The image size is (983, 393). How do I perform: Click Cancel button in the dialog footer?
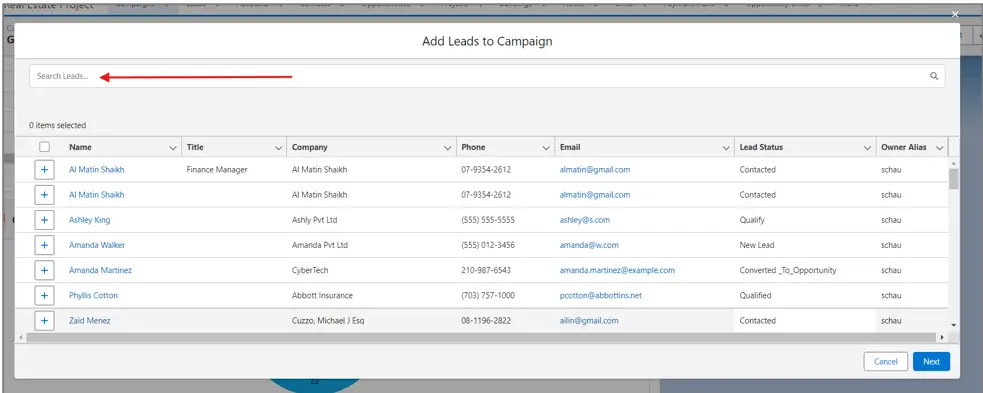click(886, 362)
